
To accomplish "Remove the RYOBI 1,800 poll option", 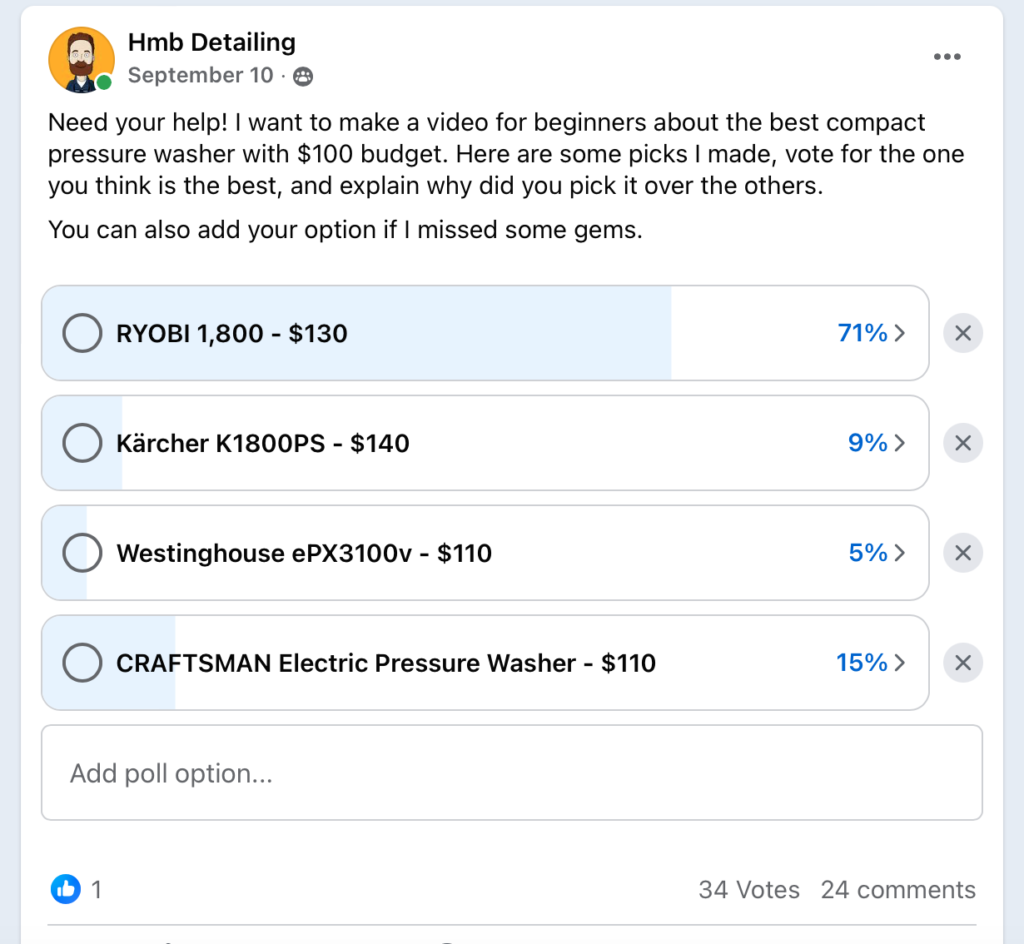I will click(x=963, y=334).
